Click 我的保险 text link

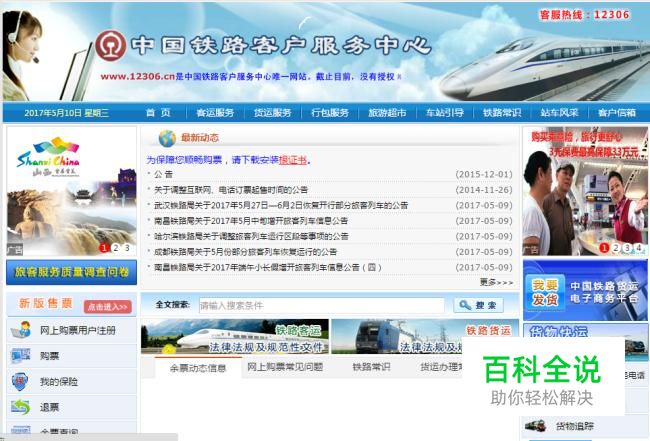(59, 382)
